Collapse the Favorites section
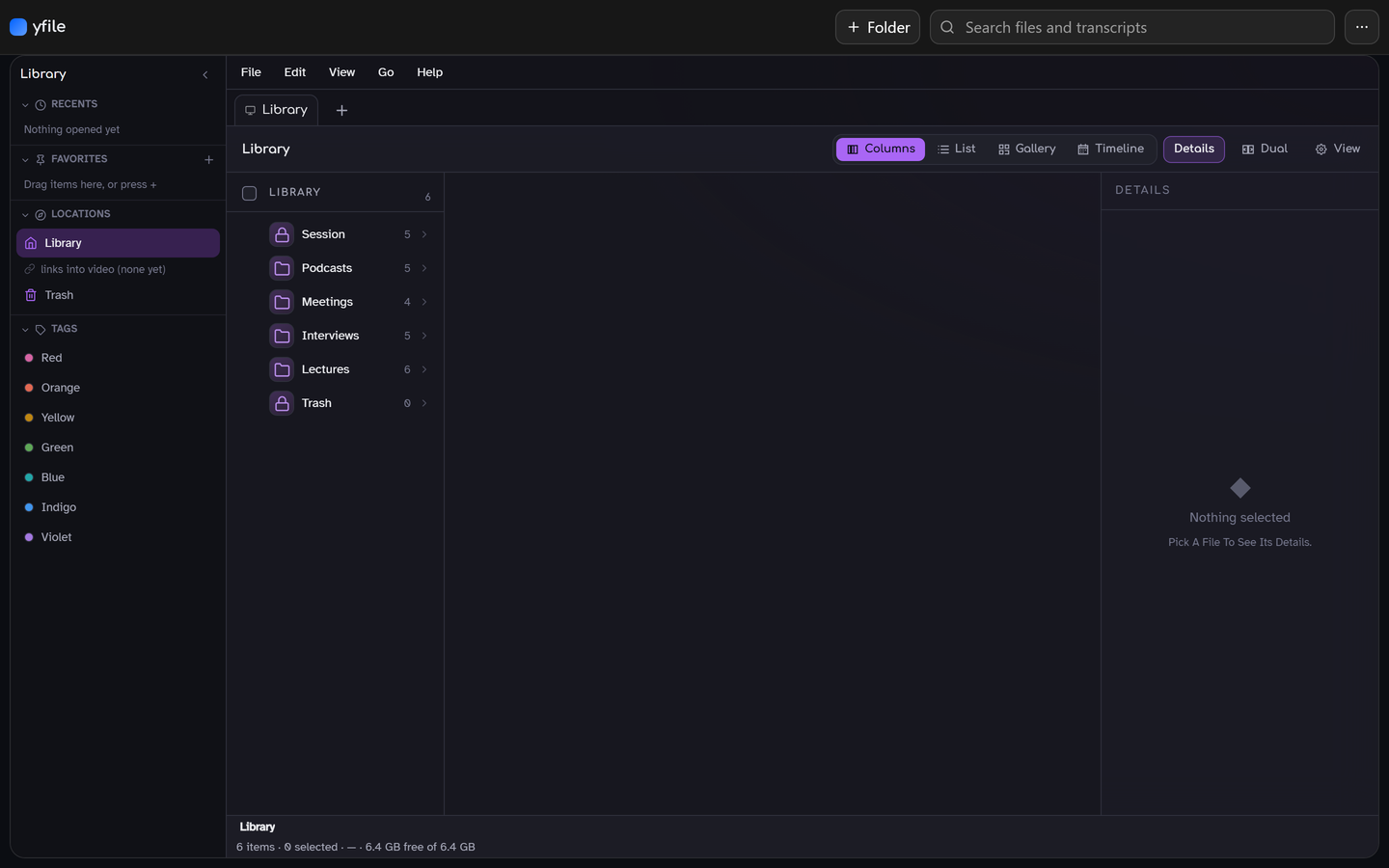Viewport: 1389px width, 868px height. point(25,159)
